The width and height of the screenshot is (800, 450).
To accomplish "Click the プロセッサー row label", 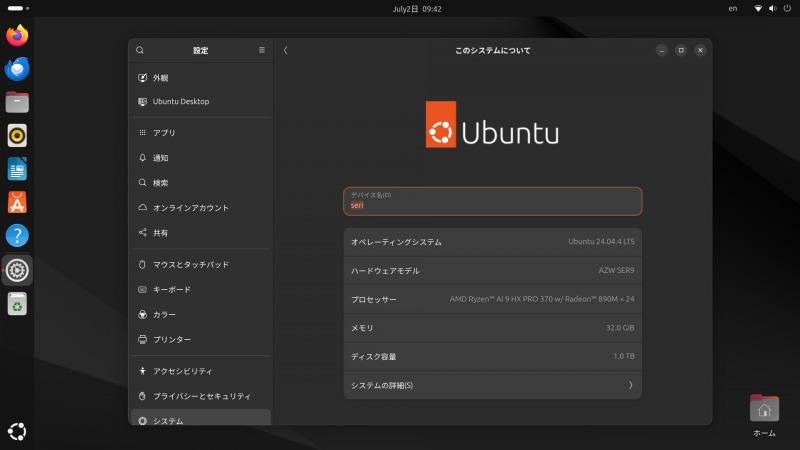I will (373, 299).
